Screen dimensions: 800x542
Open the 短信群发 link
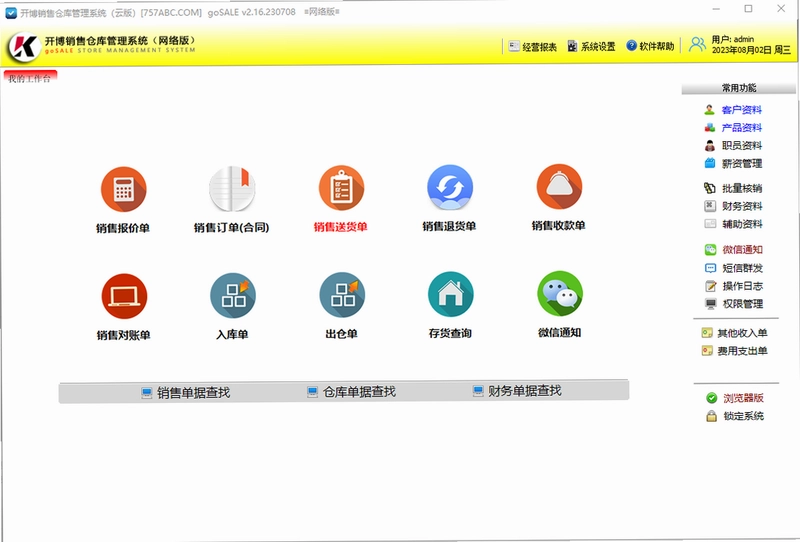coord(742,268)
